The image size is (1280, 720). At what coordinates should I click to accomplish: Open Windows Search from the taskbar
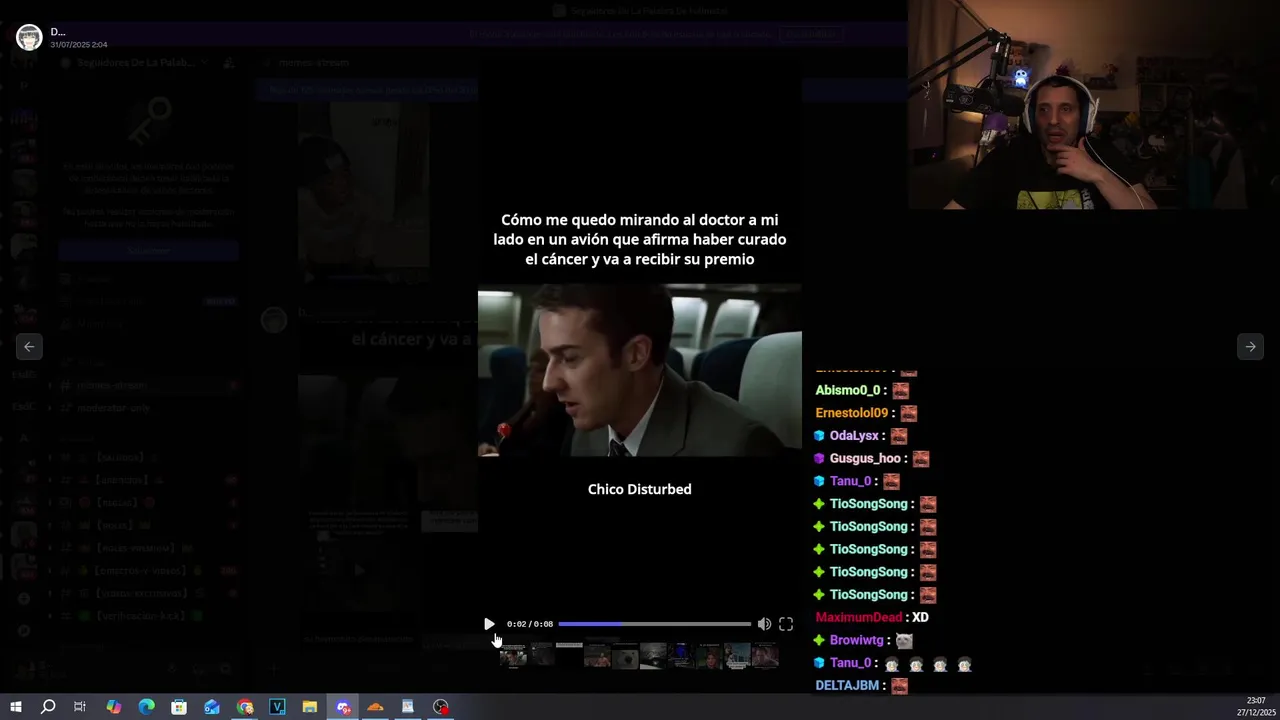[48, 707]
